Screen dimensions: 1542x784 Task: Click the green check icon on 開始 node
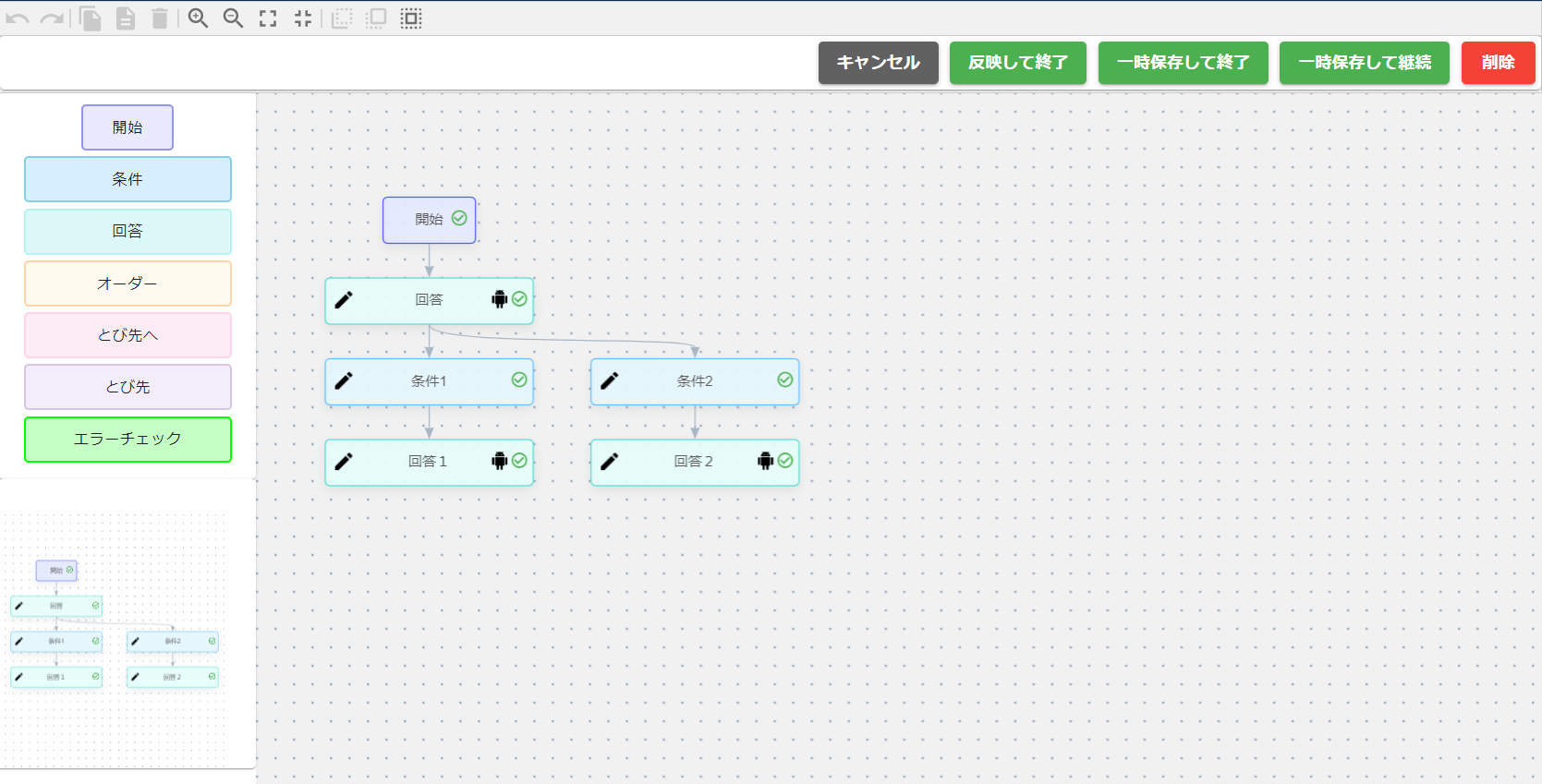(x=459, y=219)
